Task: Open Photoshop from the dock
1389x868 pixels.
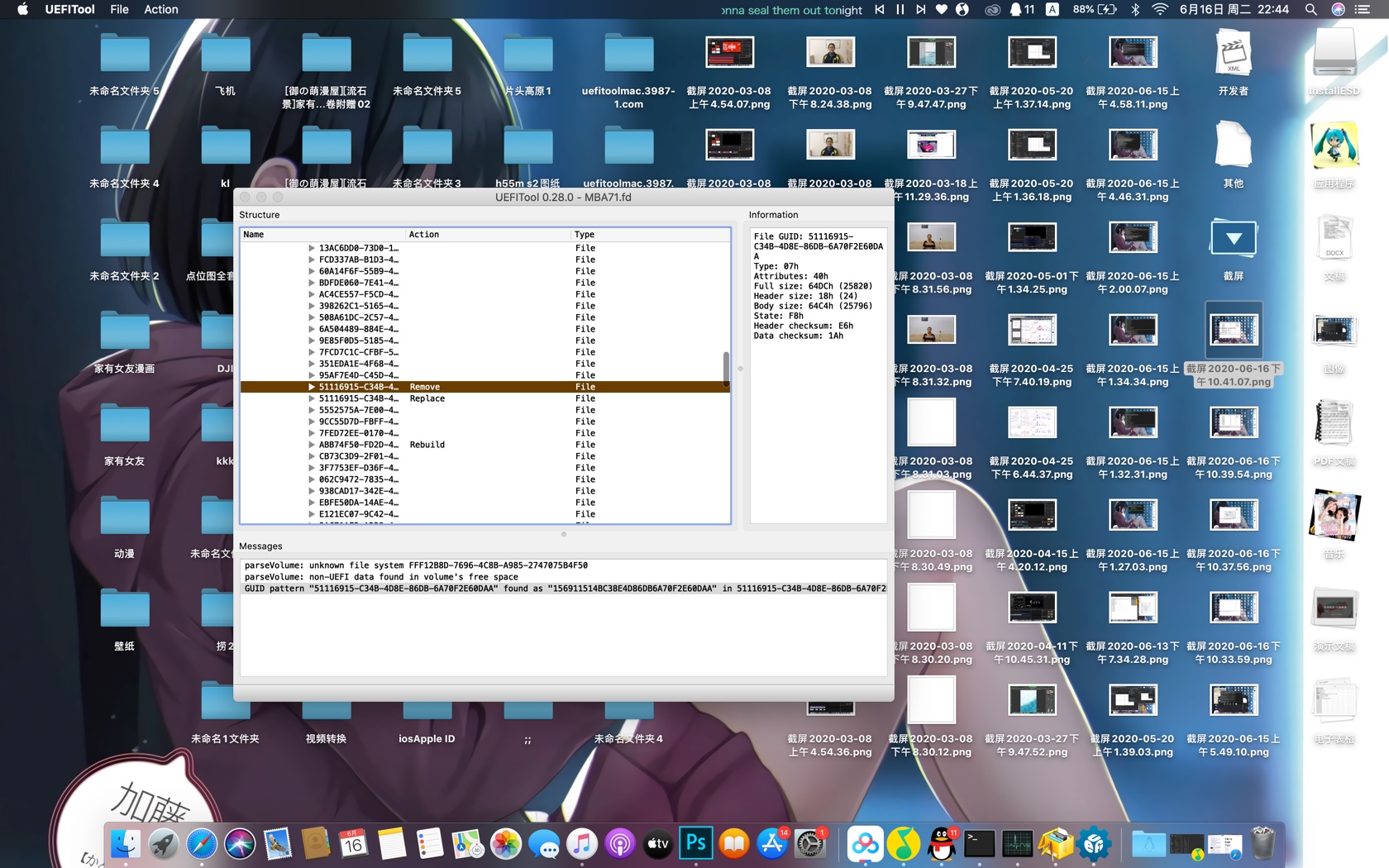Action: pos(696,844)
